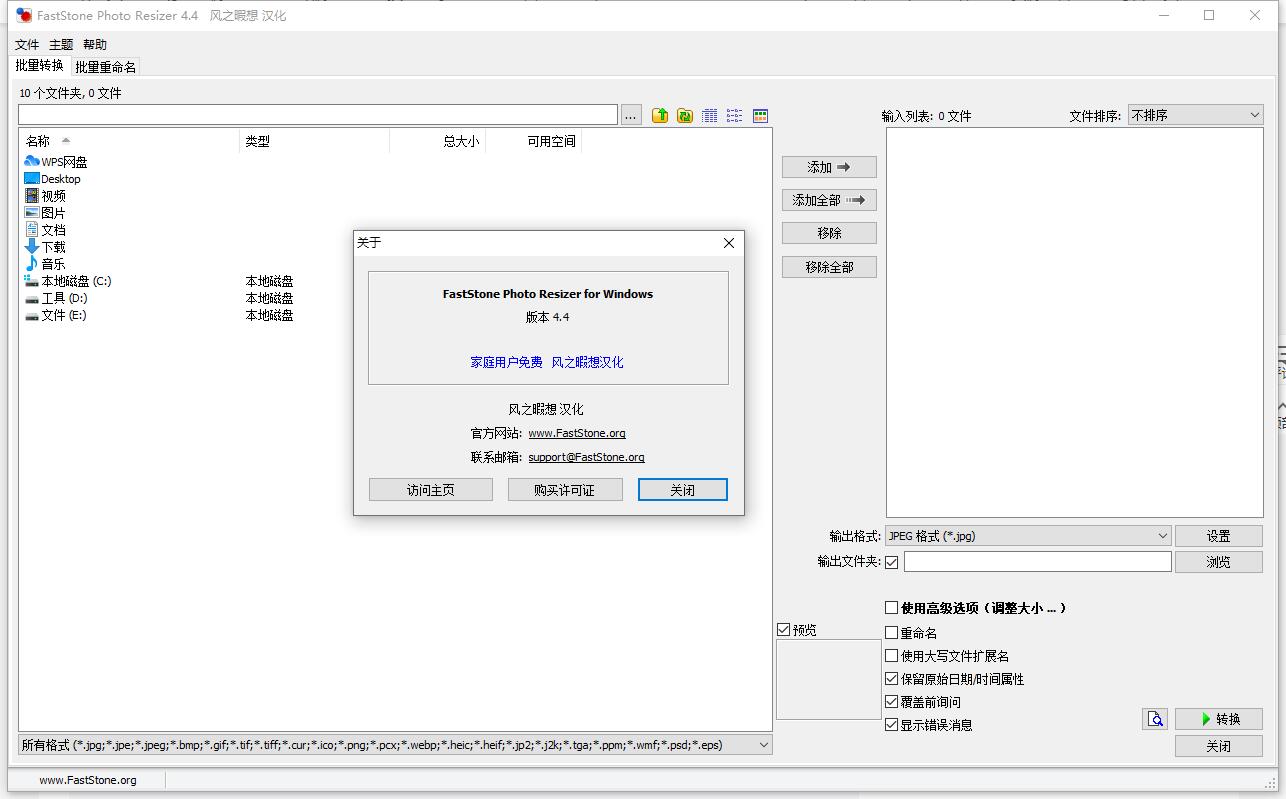
Task: Click FastStone app icon in title bar
Action: pyautogui.click(x=24, y=15)
